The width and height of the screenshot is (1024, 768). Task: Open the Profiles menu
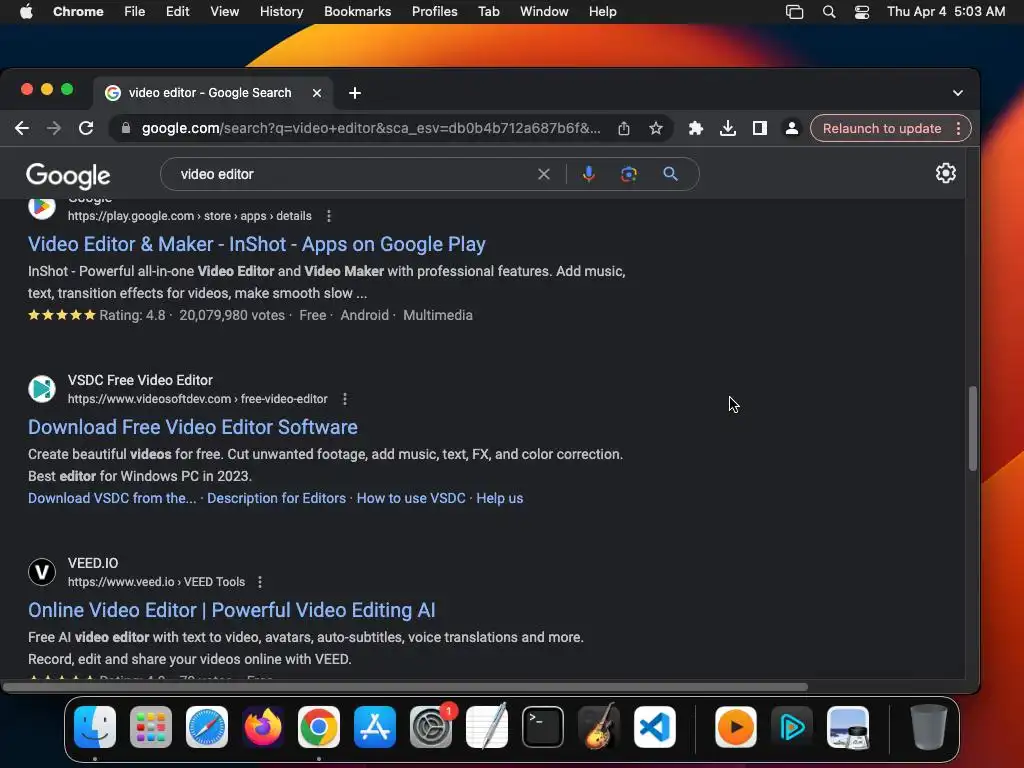(434, 12)
